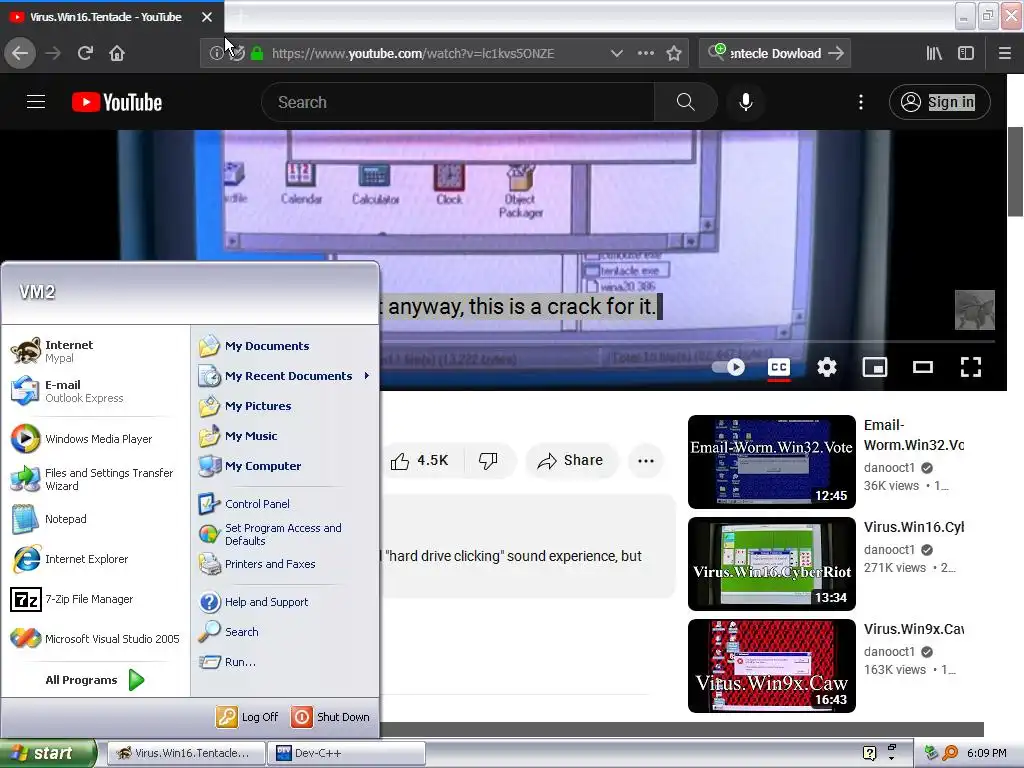Screen dimensions: 1024x768
Task: Switch to Virus.Win16.Tentacle taskbar button
Action: tap(186, 753)
